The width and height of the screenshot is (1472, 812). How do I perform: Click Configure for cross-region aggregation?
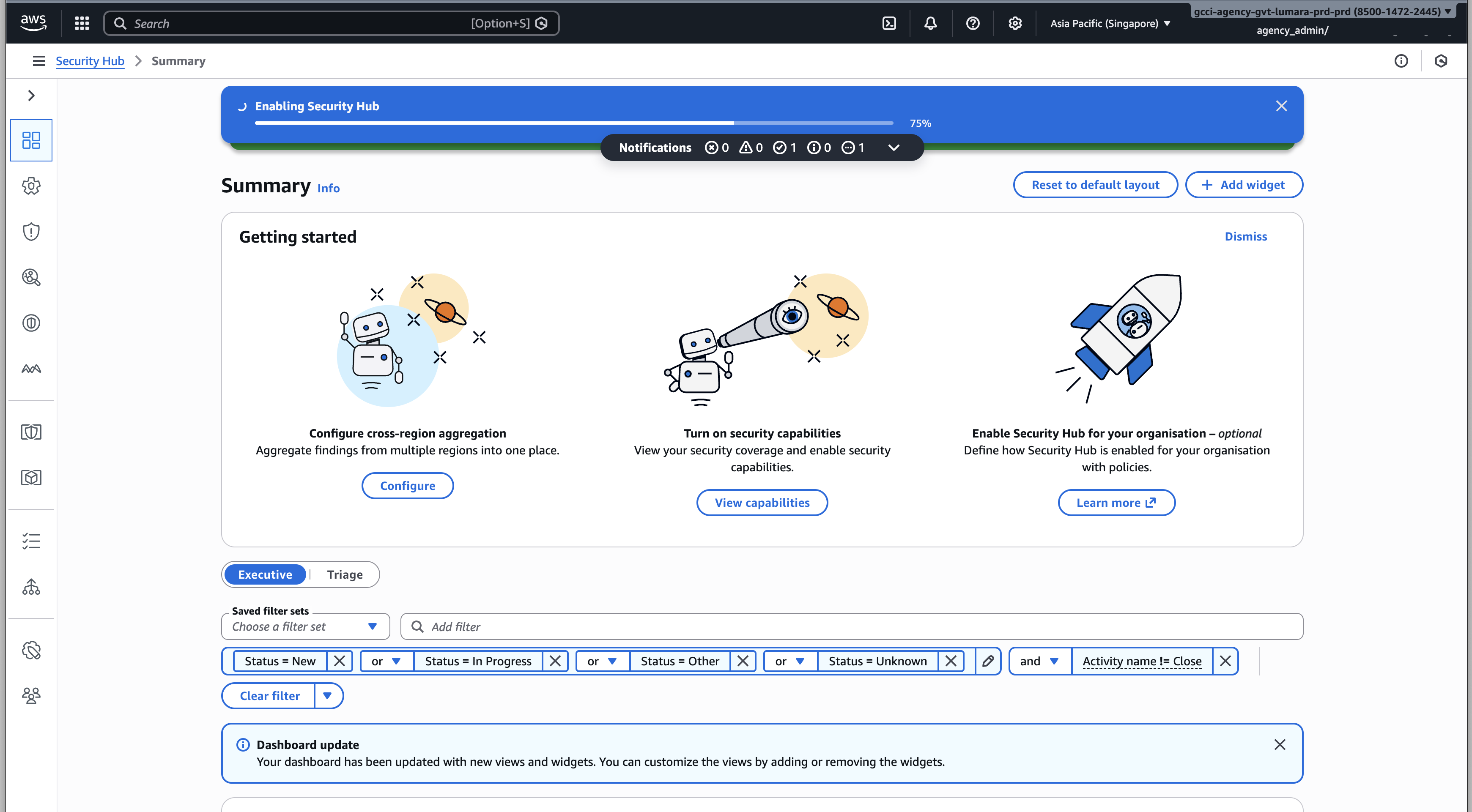click(407, 486)
